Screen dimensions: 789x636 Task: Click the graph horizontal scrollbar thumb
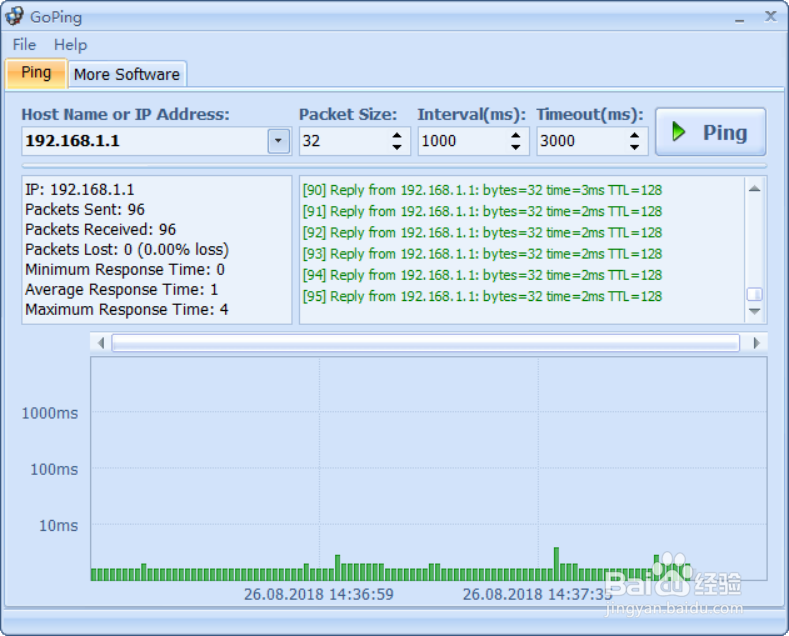(x=426, y=343)
